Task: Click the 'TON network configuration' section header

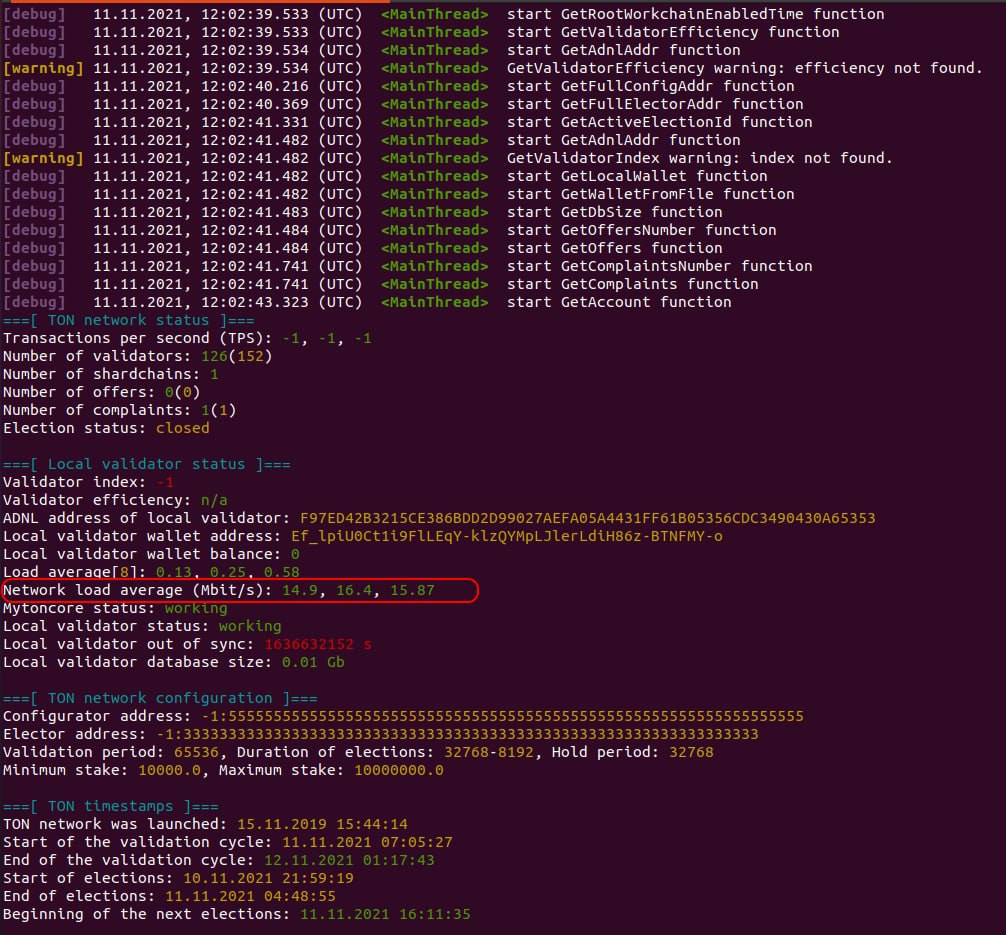Action: [x=160, y=698]
